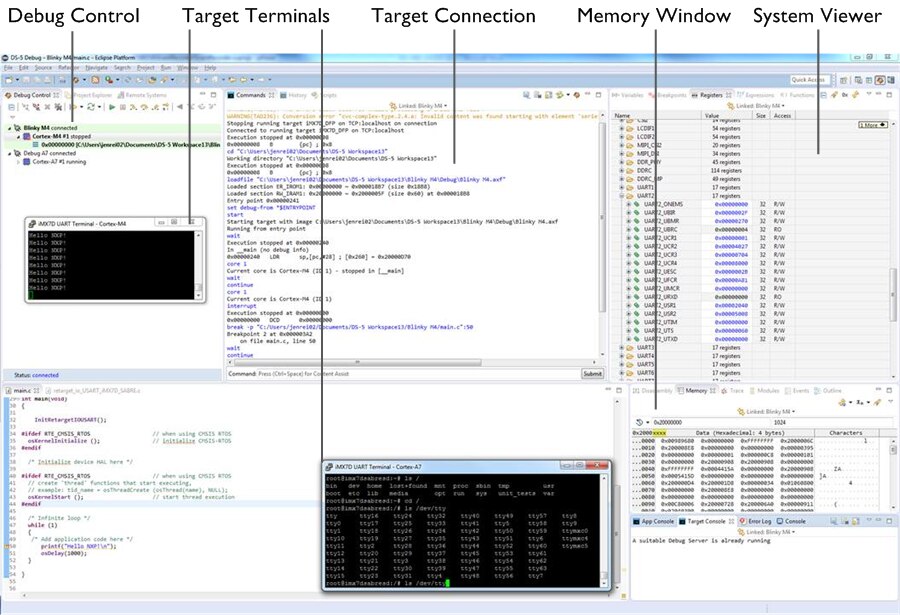The width and height of the screenshot is (900, 615).
Task: Click the UART2_USR1 register value cell
Action: pos(731,305)
